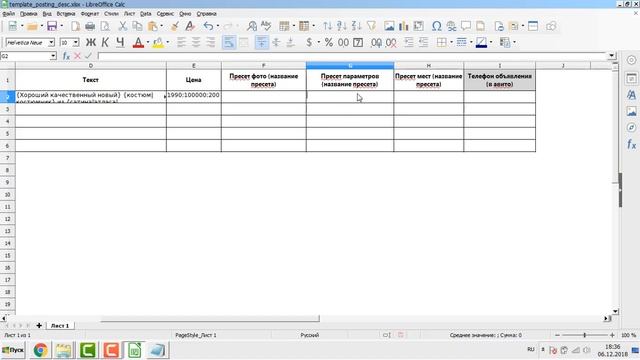Click Sort Ascending icon
640x360 pixels.
[342, 26]
